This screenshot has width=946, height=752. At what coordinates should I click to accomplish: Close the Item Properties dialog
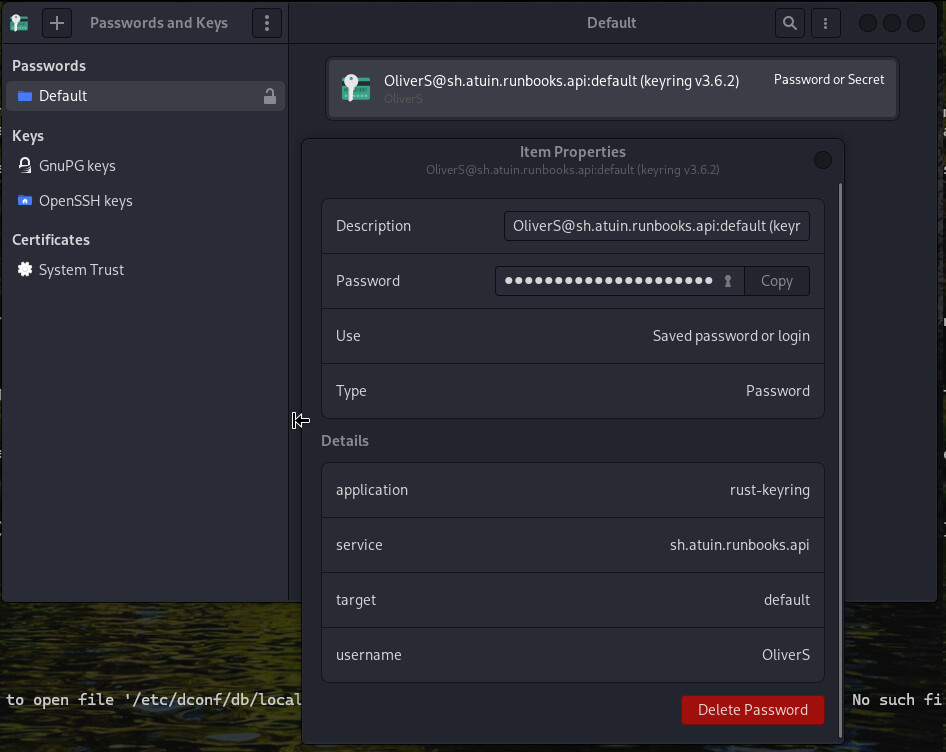click(x=823, y=160)
